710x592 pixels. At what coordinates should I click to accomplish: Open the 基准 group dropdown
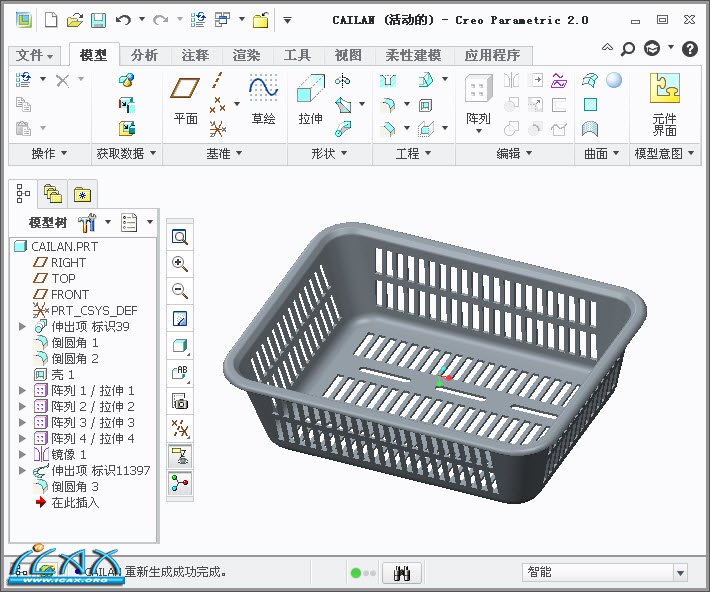coord(223,153)
